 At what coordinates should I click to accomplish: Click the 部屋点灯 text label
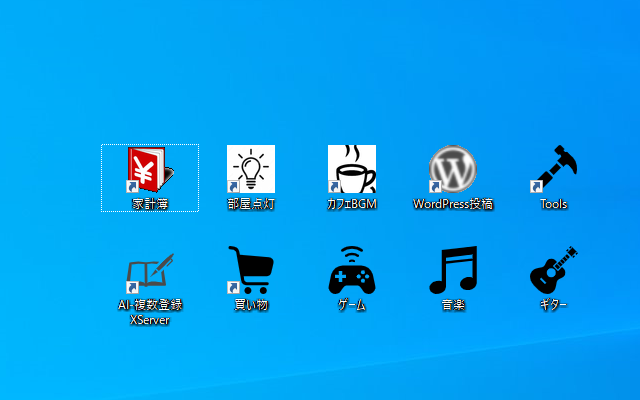pyautogui.click(x=251, y=204)
